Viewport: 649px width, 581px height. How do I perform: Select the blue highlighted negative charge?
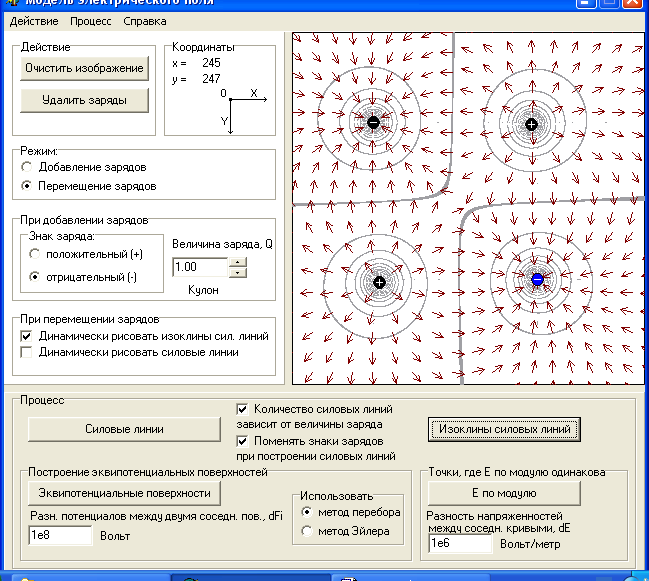pyautogui.click(x=537, y=279)
